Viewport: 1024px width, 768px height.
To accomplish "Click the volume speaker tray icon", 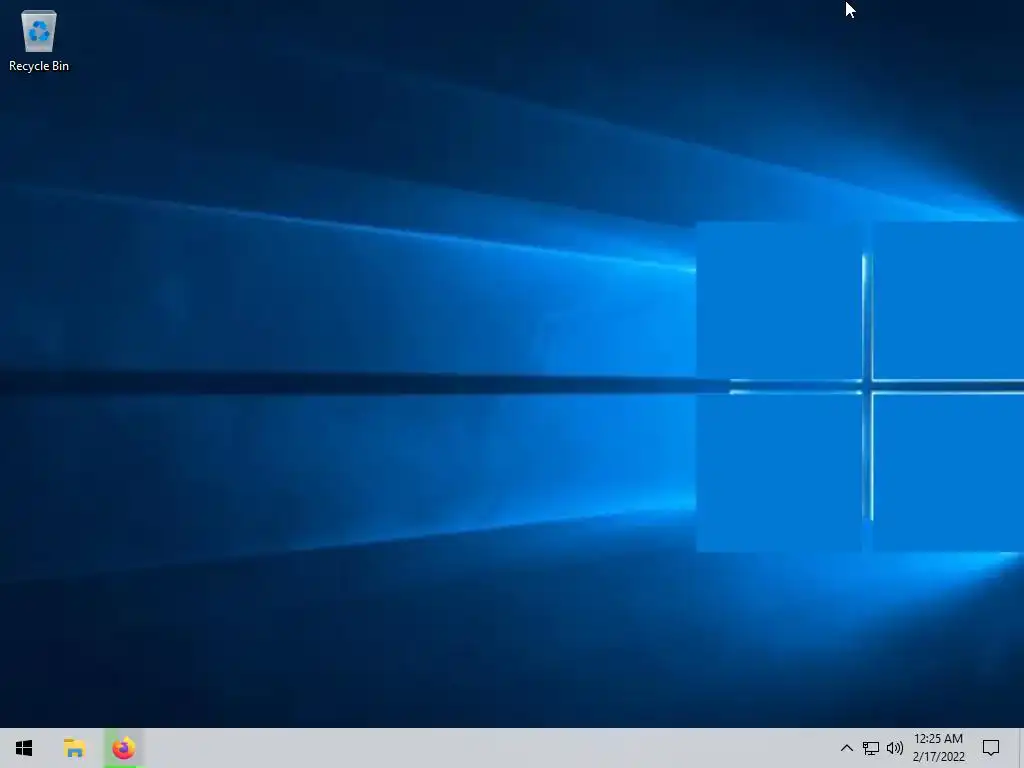I will click(895, 748).
